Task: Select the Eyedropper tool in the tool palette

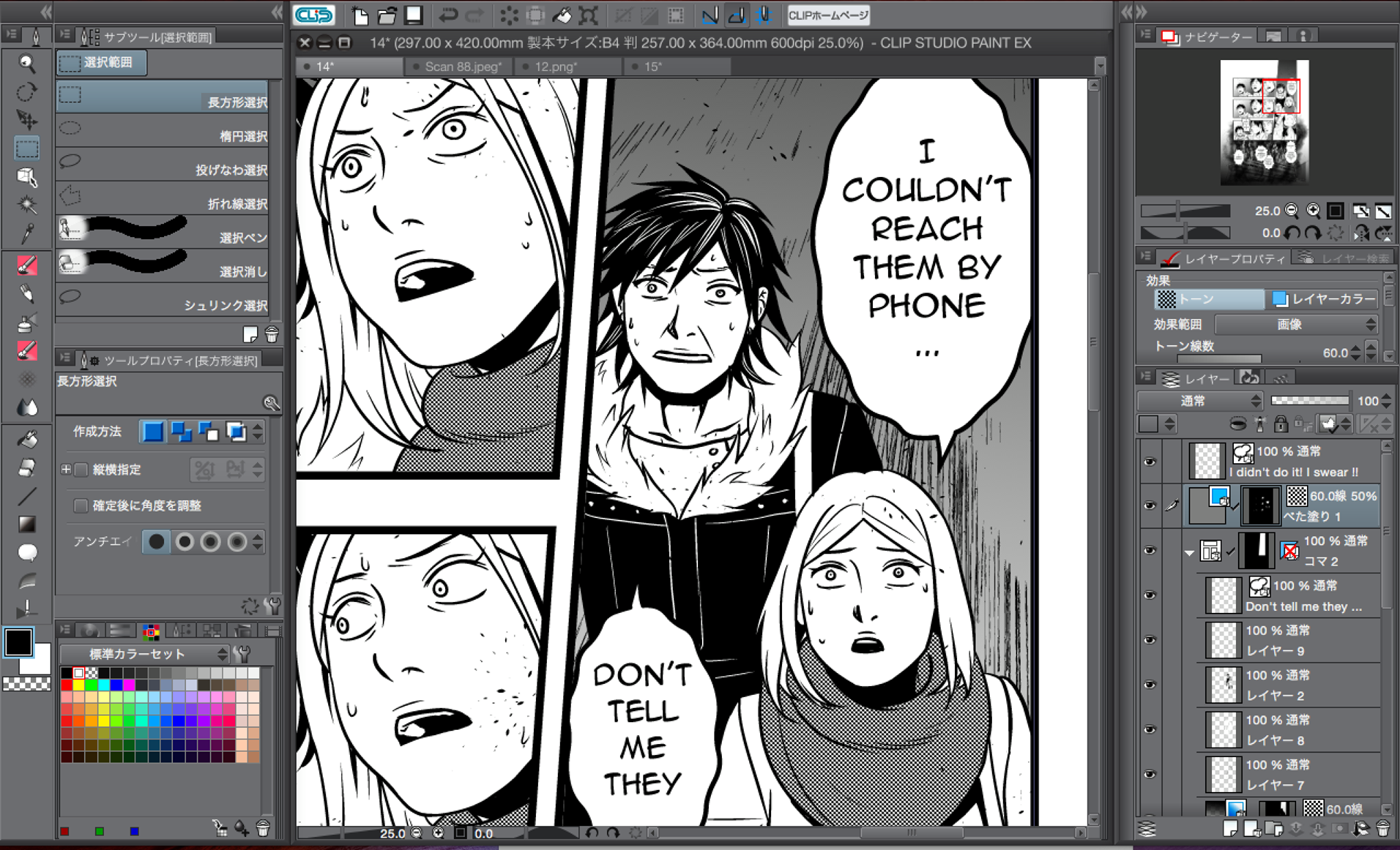Action: coord(27,234)
